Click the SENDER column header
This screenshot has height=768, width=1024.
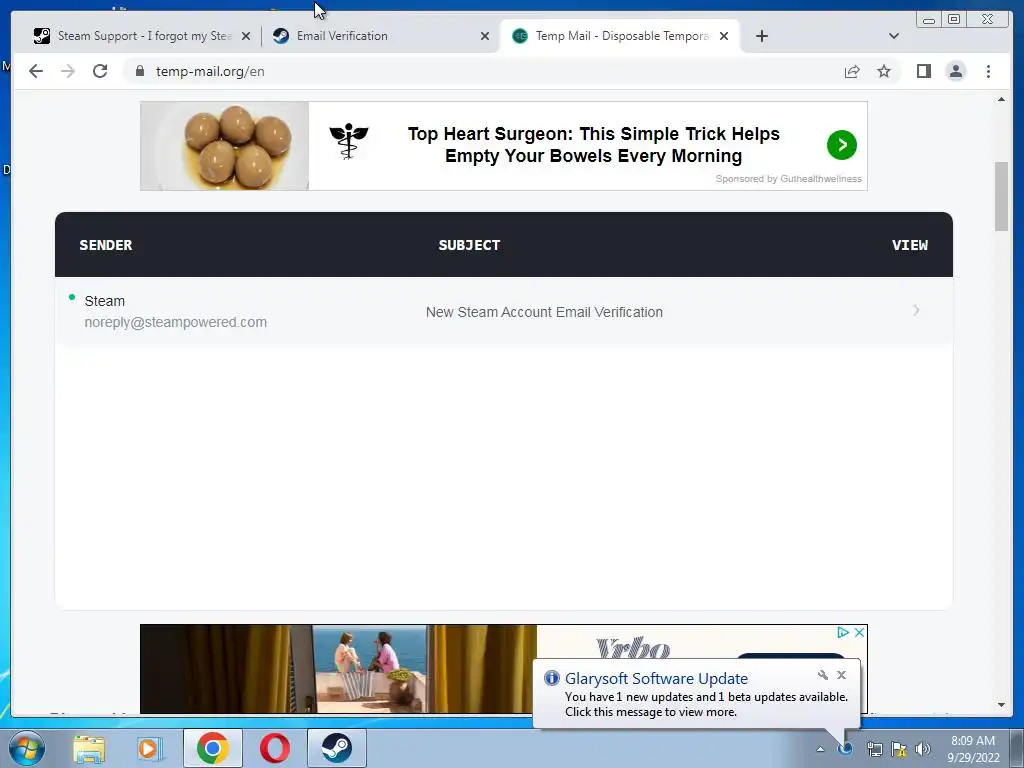pyautogui.click(x=106, y=245)
